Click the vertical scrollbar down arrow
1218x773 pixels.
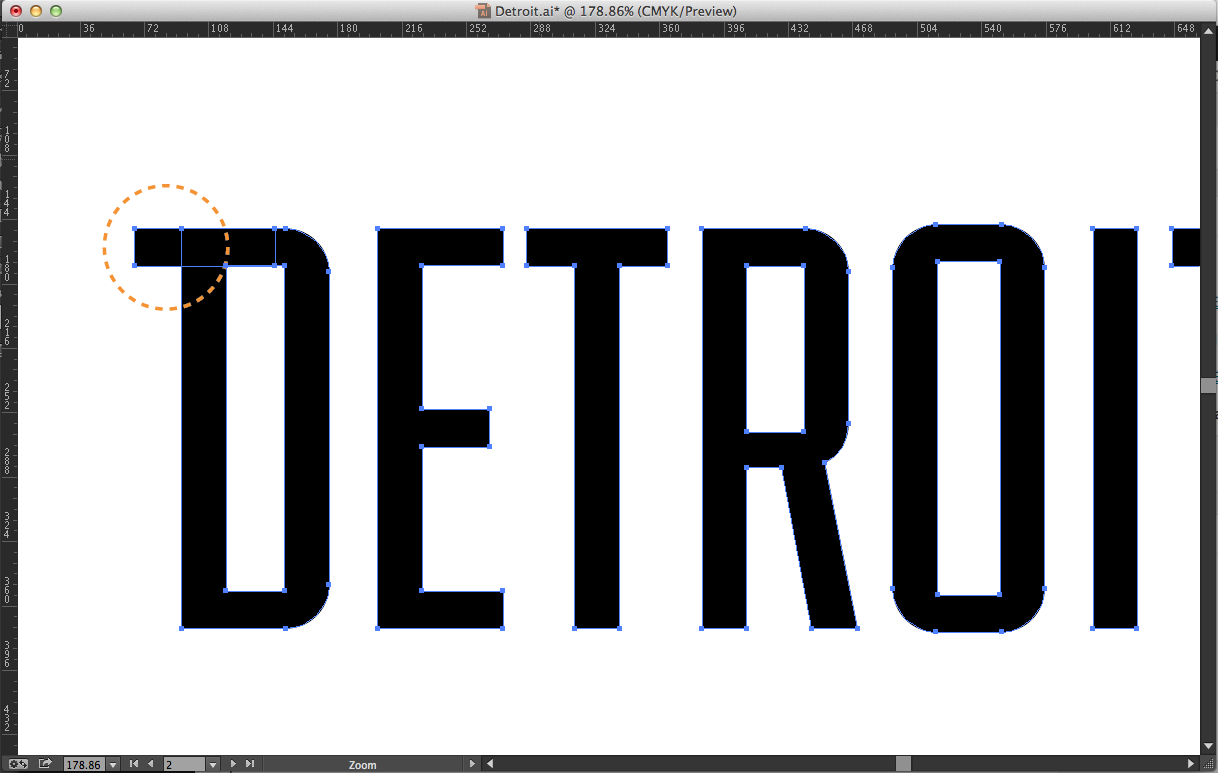coord(1209,746)
